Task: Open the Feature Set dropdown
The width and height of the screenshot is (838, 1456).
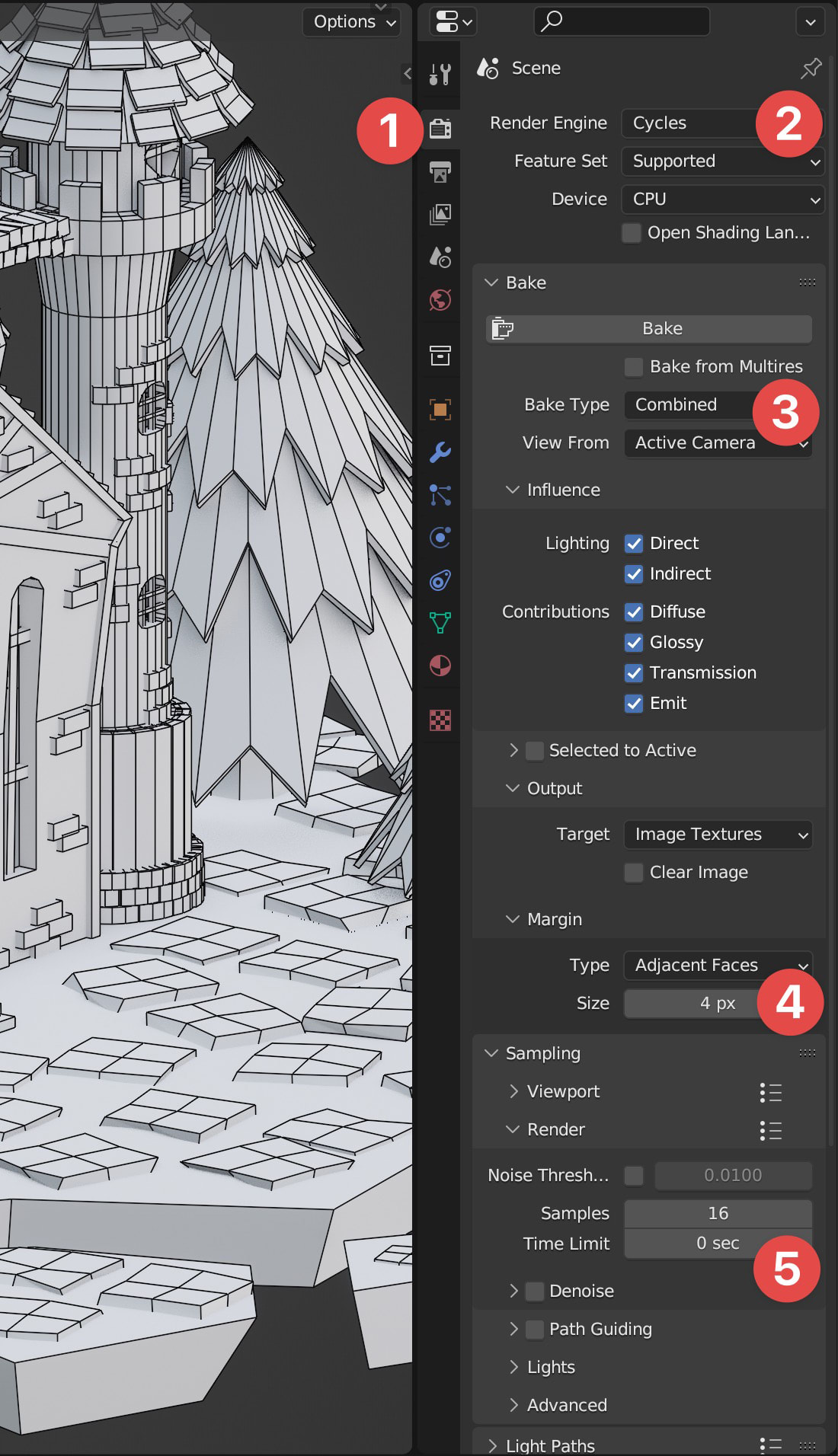Action: [723, 161]
